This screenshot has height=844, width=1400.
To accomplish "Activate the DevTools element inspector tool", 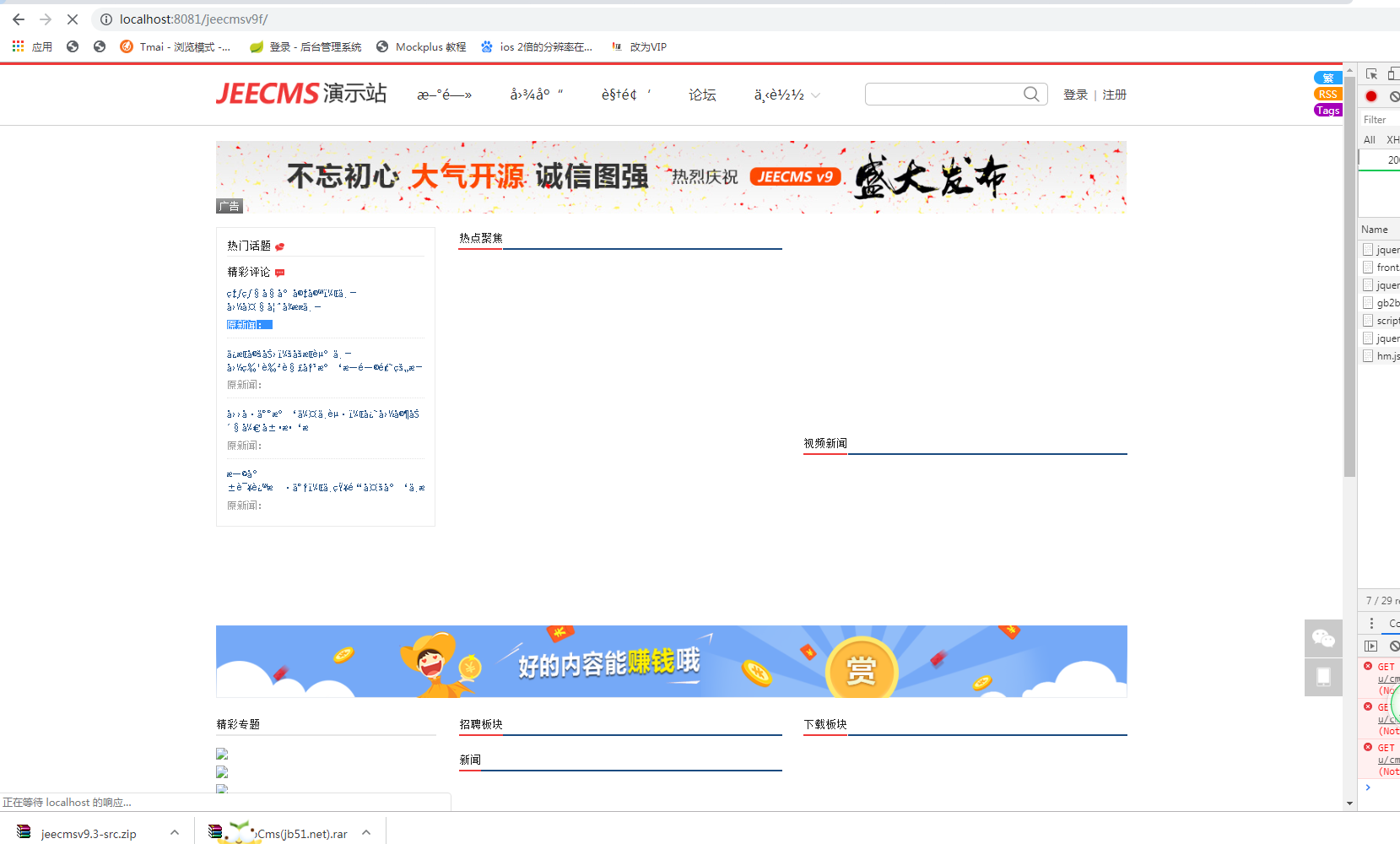I will click(x=1372, y=74).
